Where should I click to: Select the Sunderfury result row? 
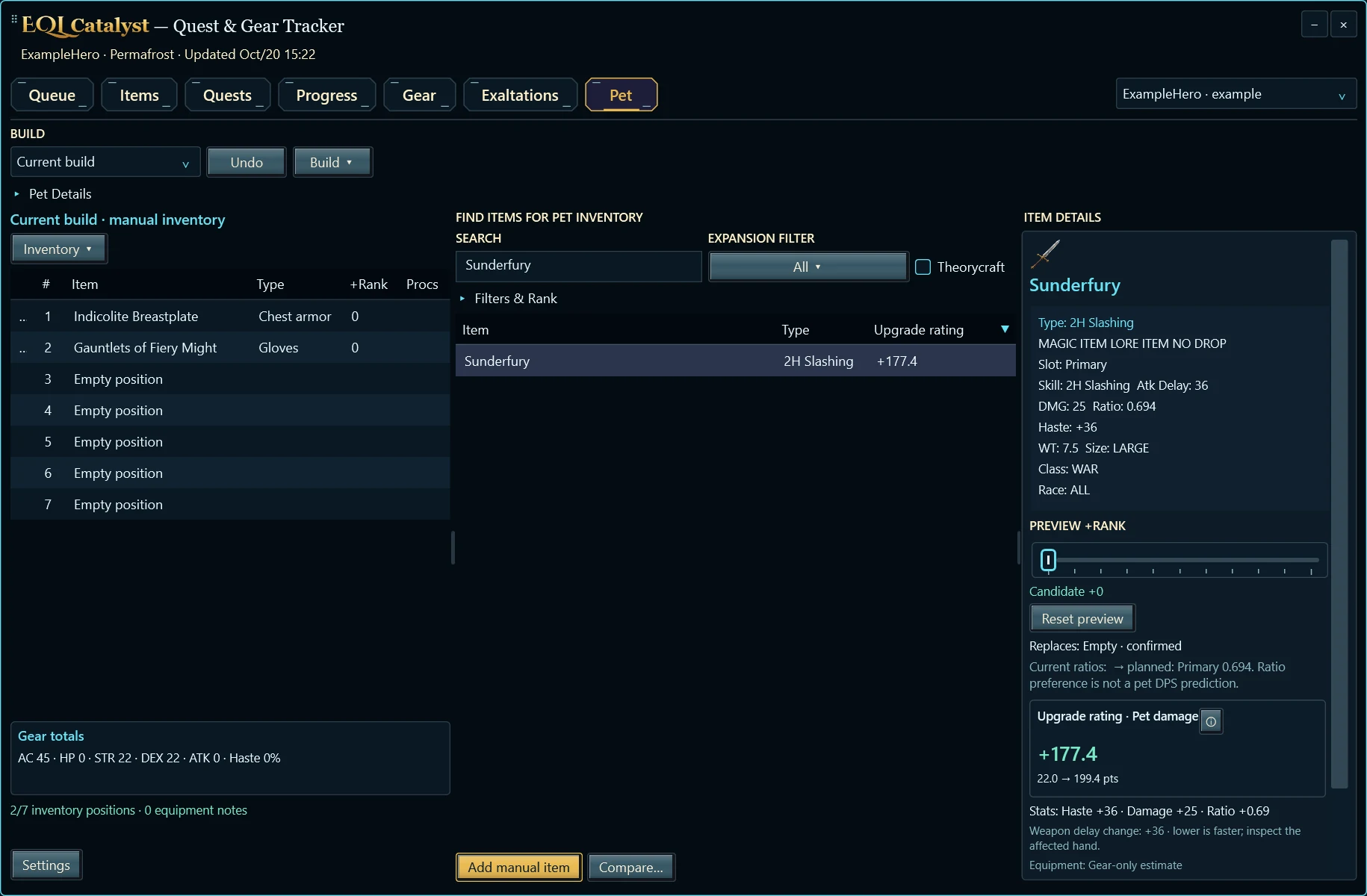(x=736, y=361)
